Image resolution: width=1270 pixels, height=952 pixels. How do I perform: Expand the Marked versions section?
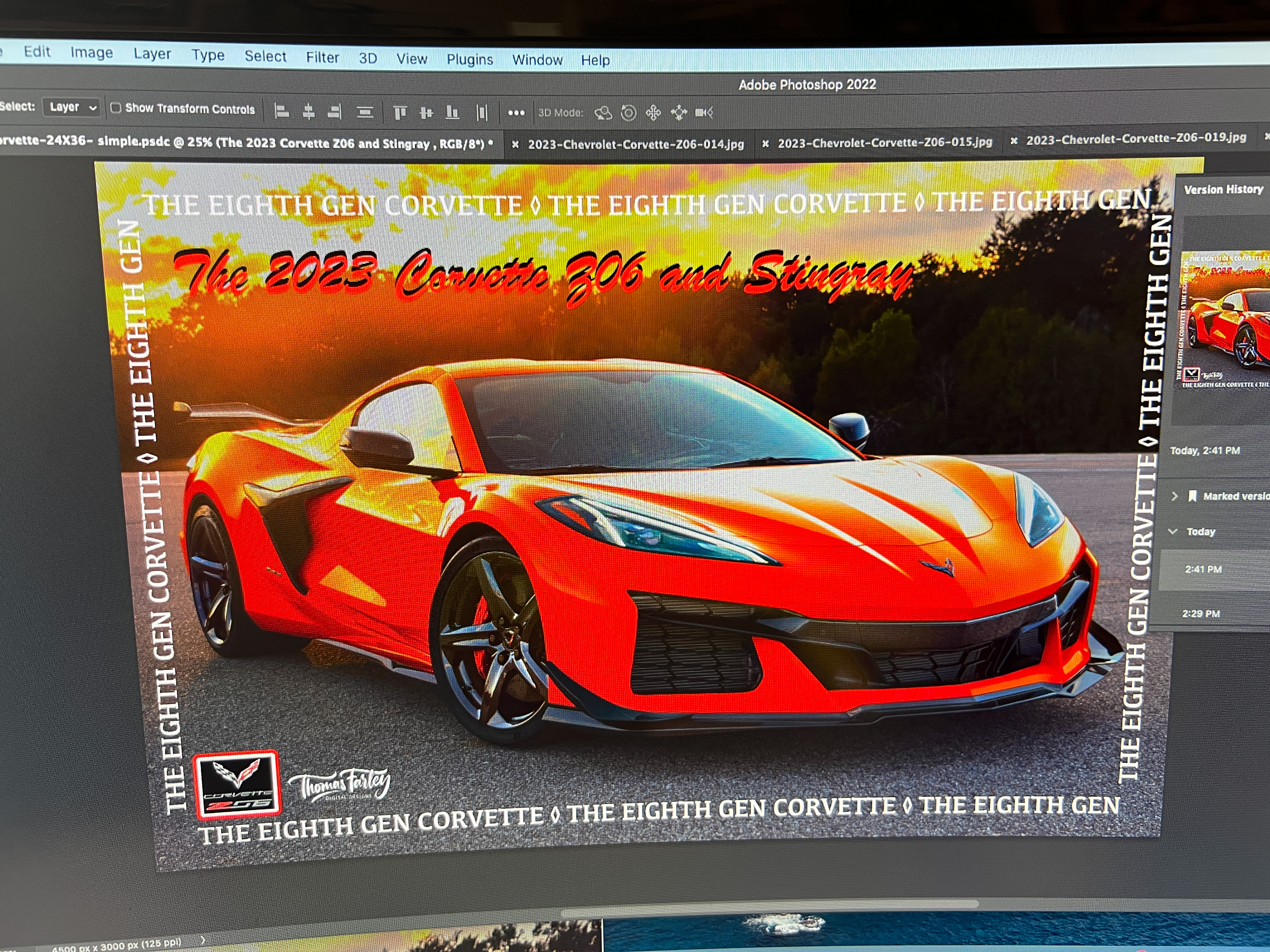(x=1174, y=496)
